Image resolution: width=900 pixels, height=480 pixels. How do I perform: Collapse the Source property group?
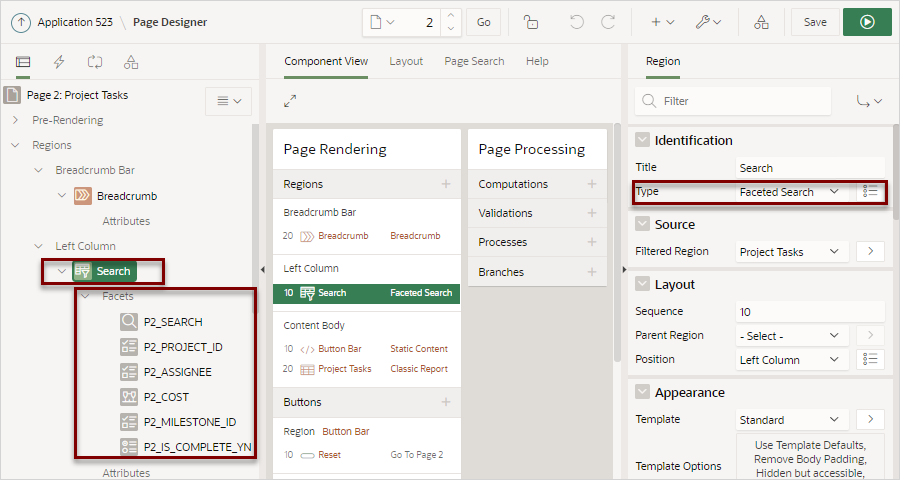pyautogui.click(x=642, y=224)
